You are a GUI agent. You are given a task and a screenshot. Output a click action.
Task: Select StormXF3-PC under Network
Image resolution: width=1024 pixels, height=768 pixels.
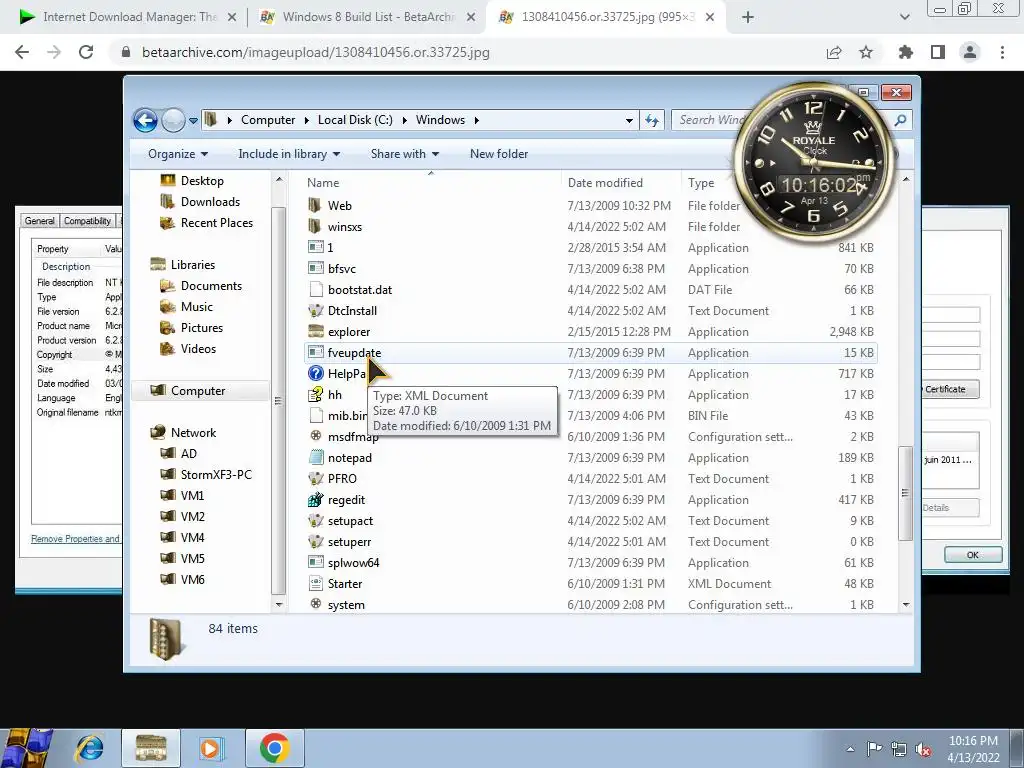tap(216, 475)
